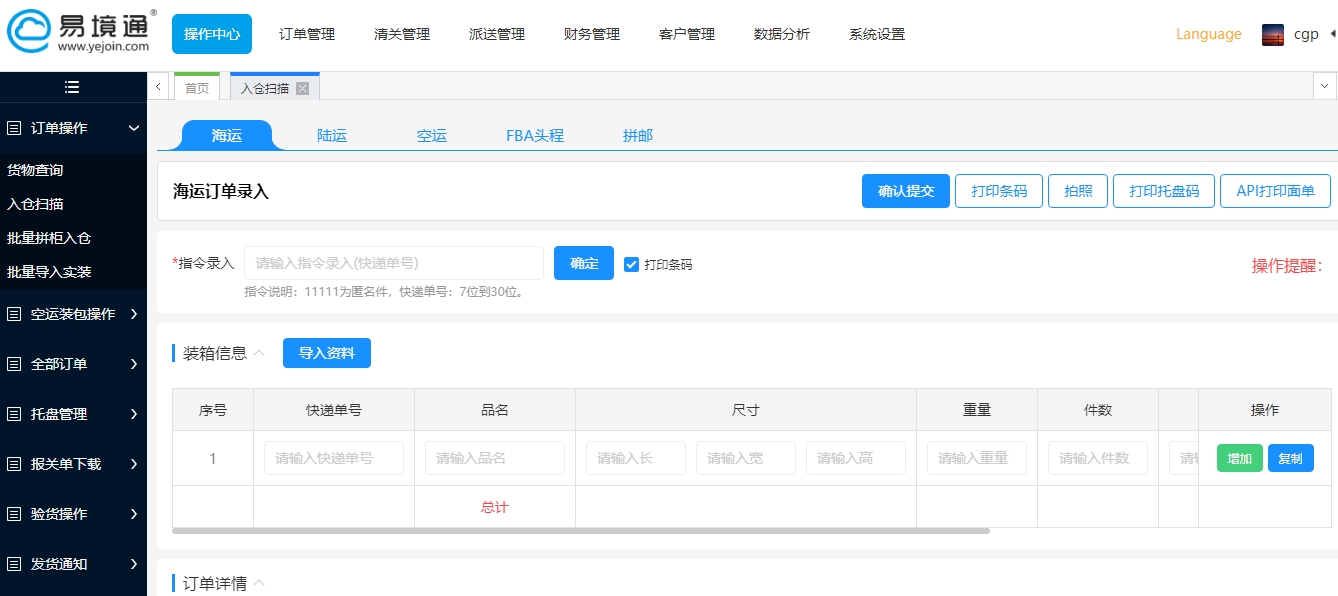This screenshot has width=1338, height=596.
Task: Uncheck the 打印条码 checkbox
Action: (631, 263)
